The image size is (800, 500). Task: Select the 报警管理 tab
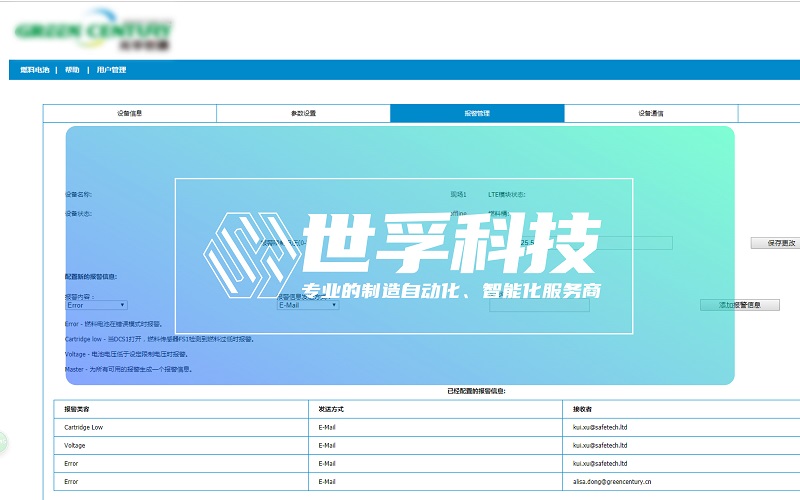(477, 113)
